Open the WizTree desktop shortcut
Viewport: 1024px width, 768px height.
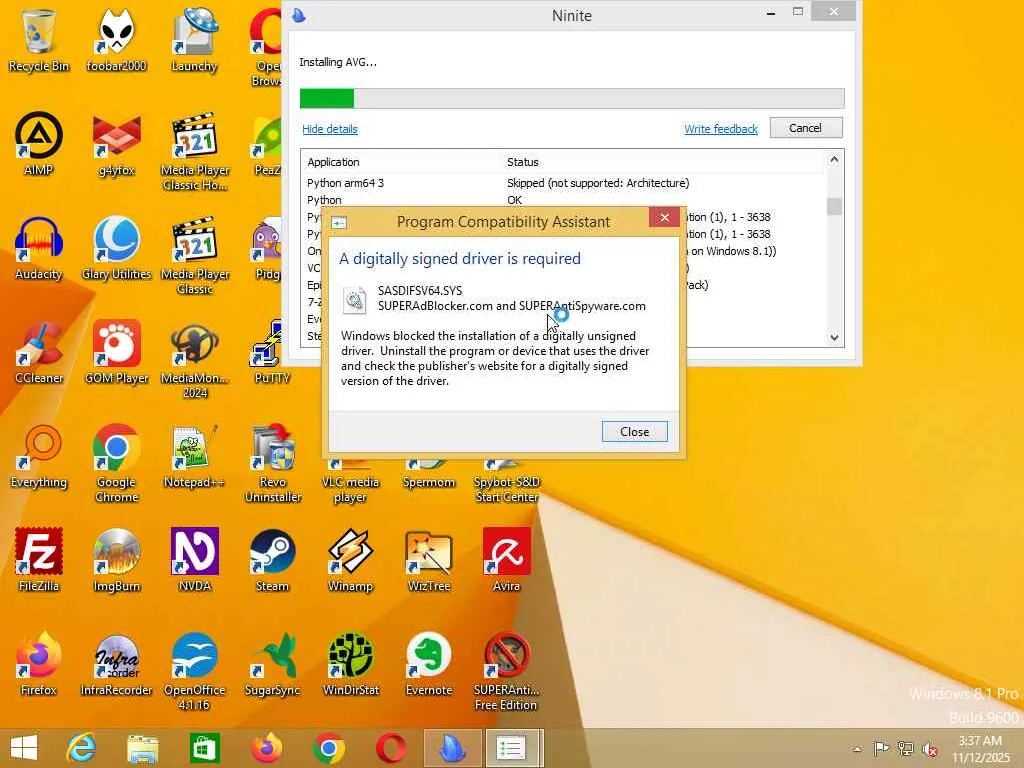pyautogui.click(x=428, y=560)
